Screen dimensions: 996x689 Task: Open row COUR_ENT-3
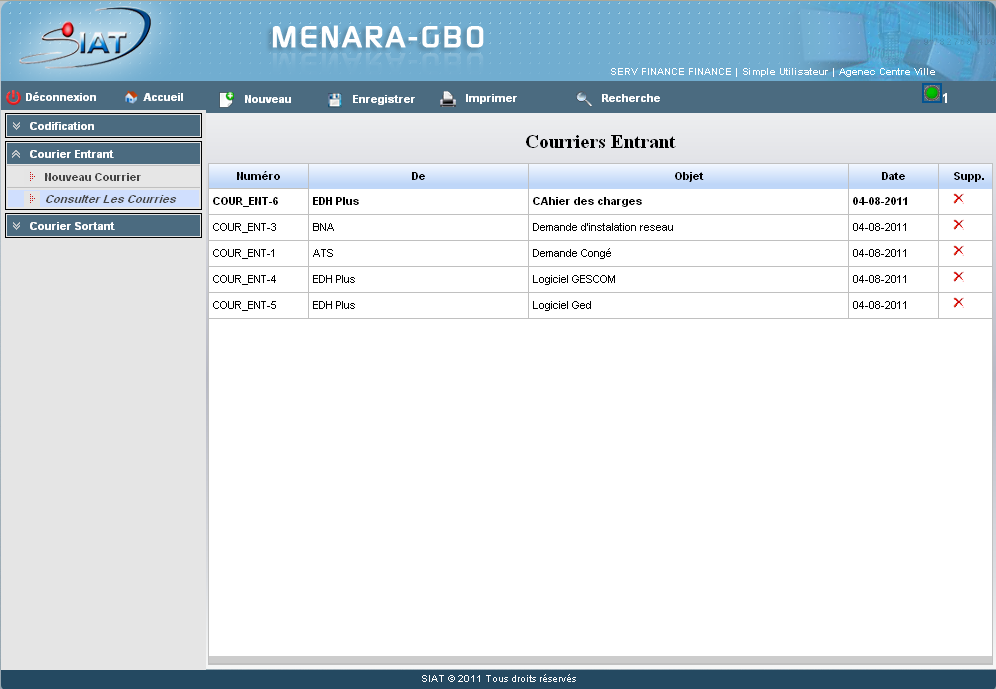click(600, 227)
